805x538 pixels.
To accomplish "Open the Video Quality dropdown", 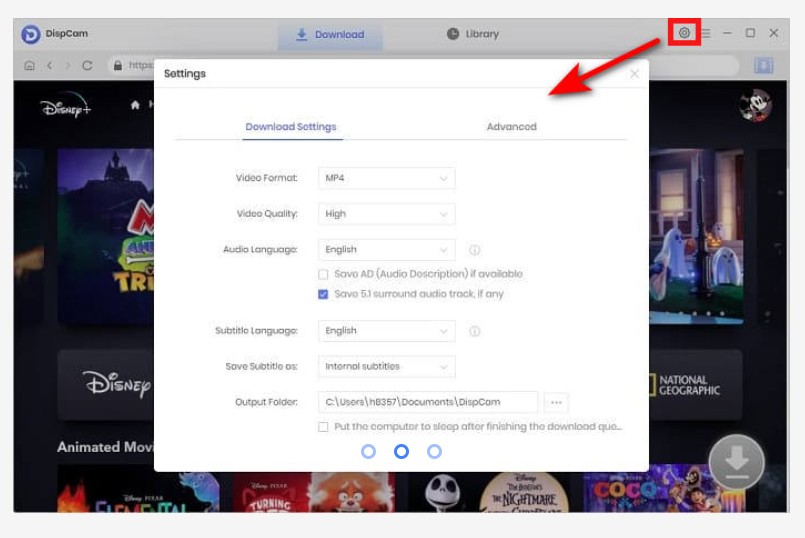I will coord(387,214).
